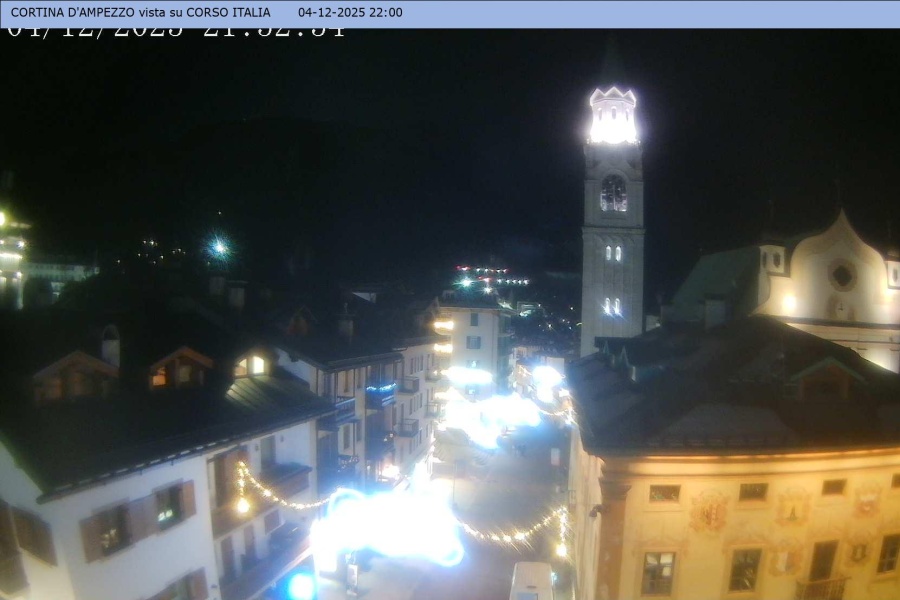Click the blue-lit balcony on the street
The height and width of the screenshot is (600, 900).
tap(380, 393)
